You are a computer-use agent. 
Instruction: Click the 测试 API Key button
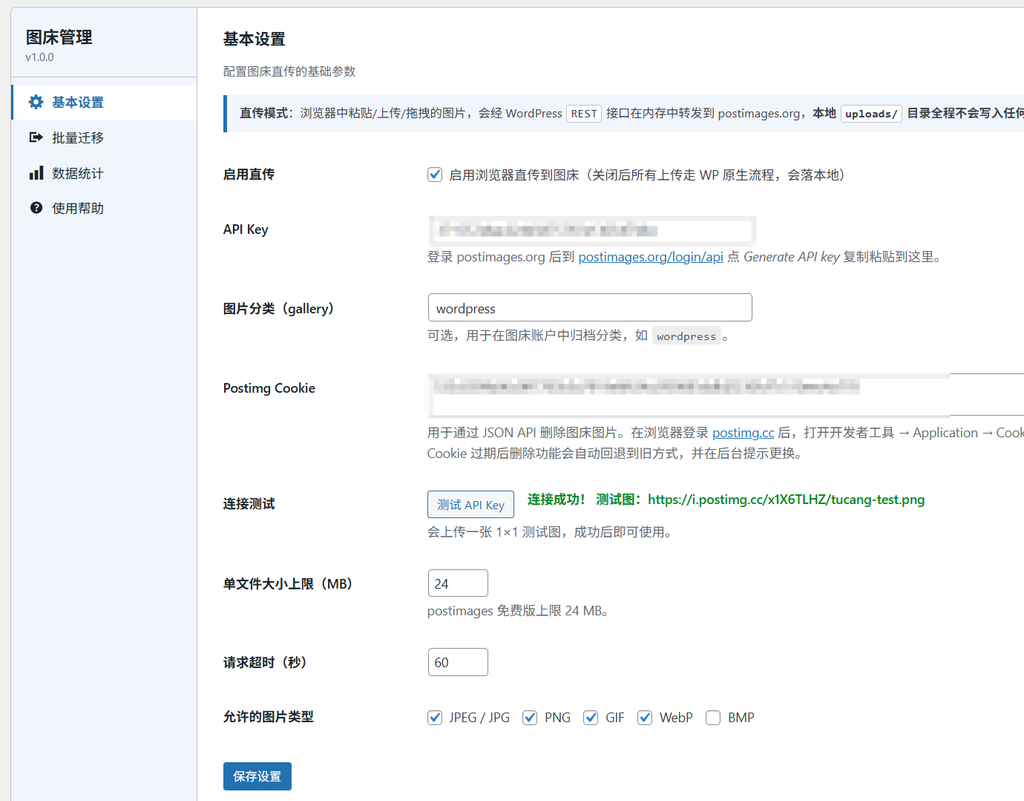pyautogui.click(x=470, y=505)
